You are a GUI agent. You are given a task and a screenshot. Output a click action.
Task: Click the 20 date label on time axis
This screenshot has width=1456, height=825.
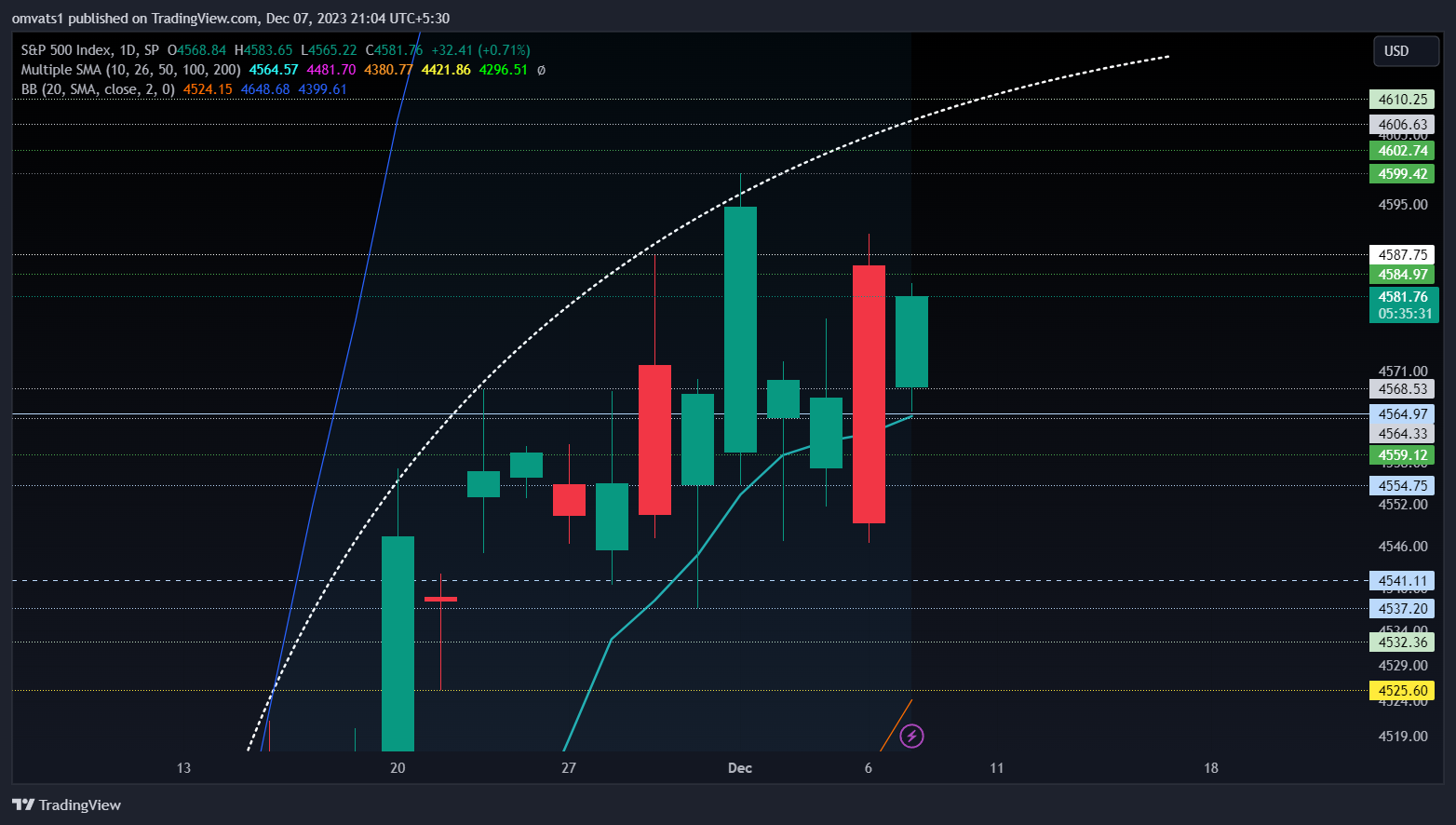coord(398,768)
